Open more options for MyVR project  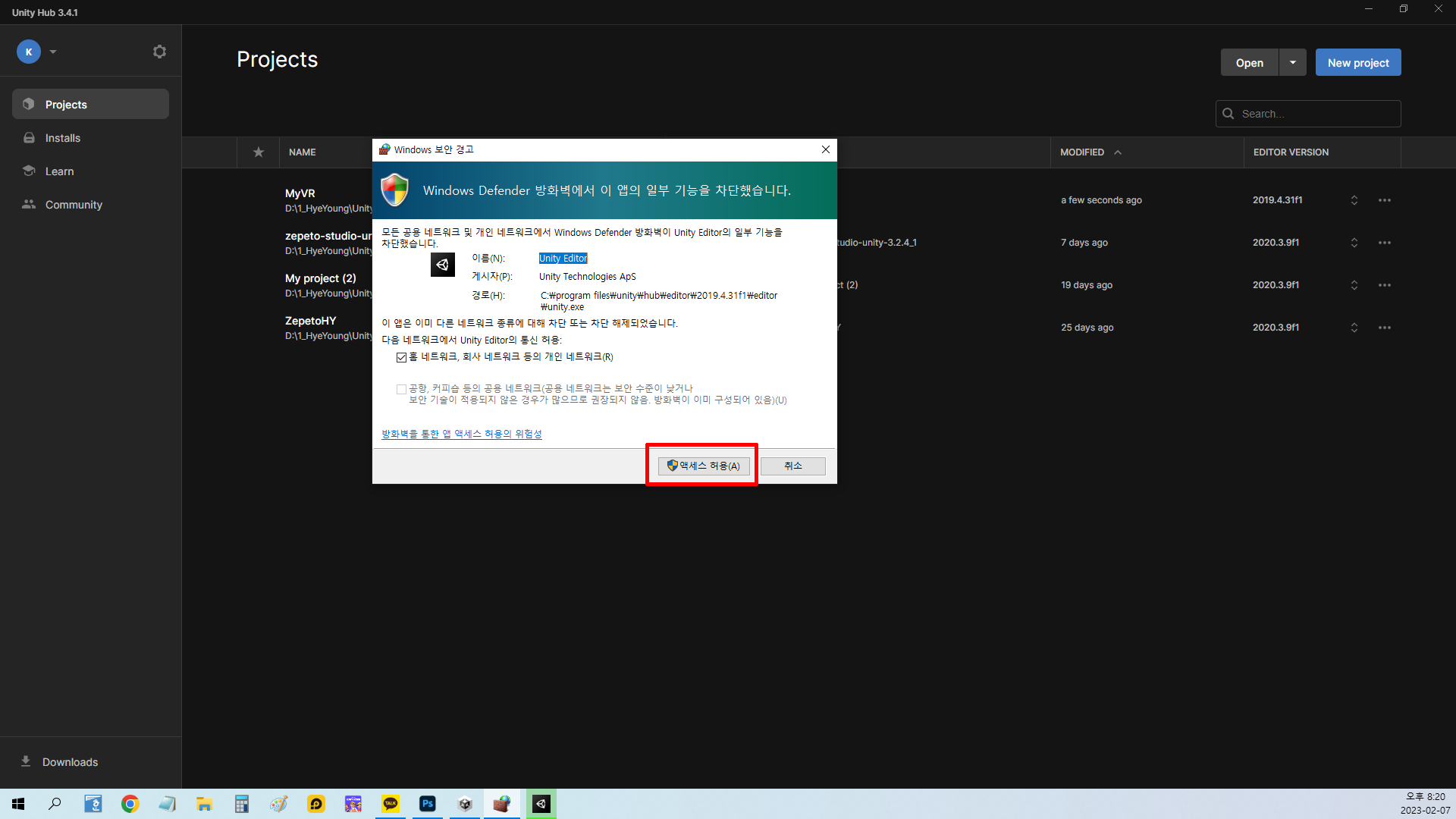[x=1385, y=200]
